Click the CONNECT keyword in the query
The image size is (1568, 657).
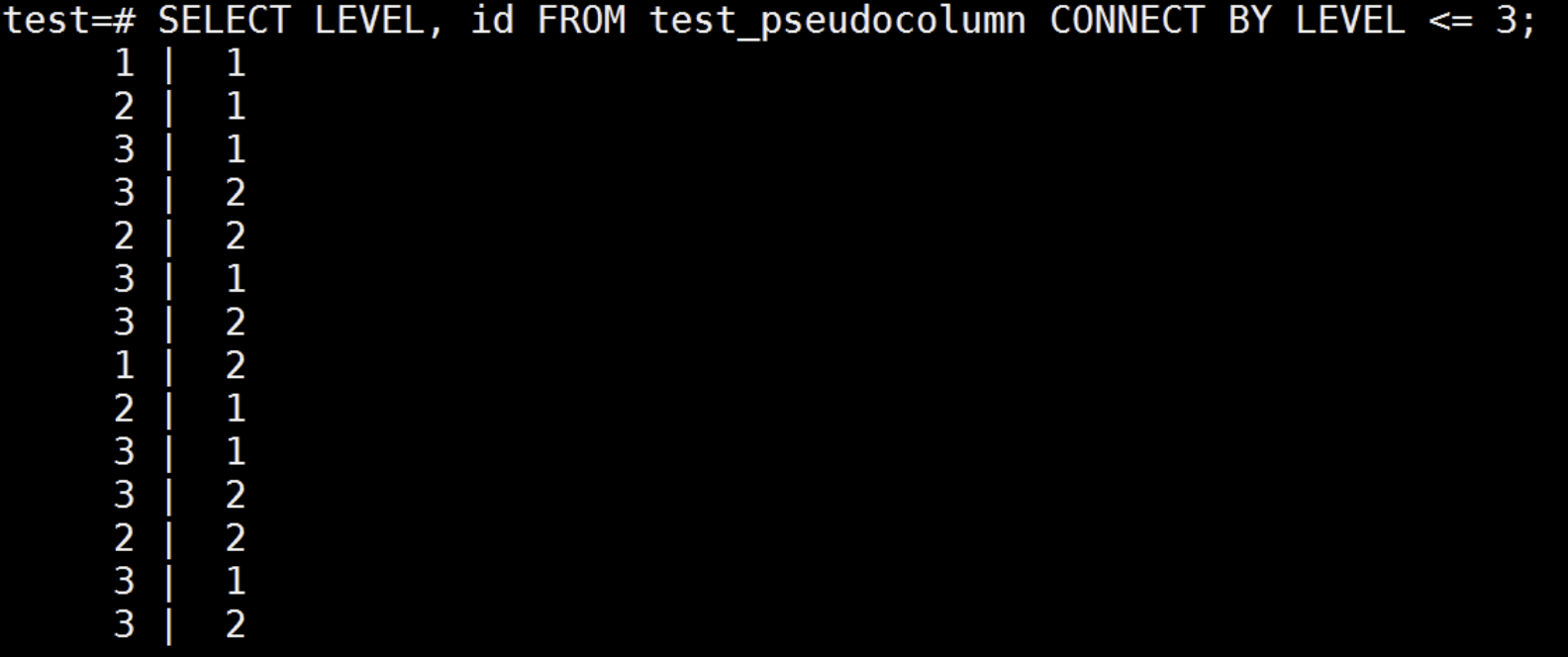coord(1127,20)
